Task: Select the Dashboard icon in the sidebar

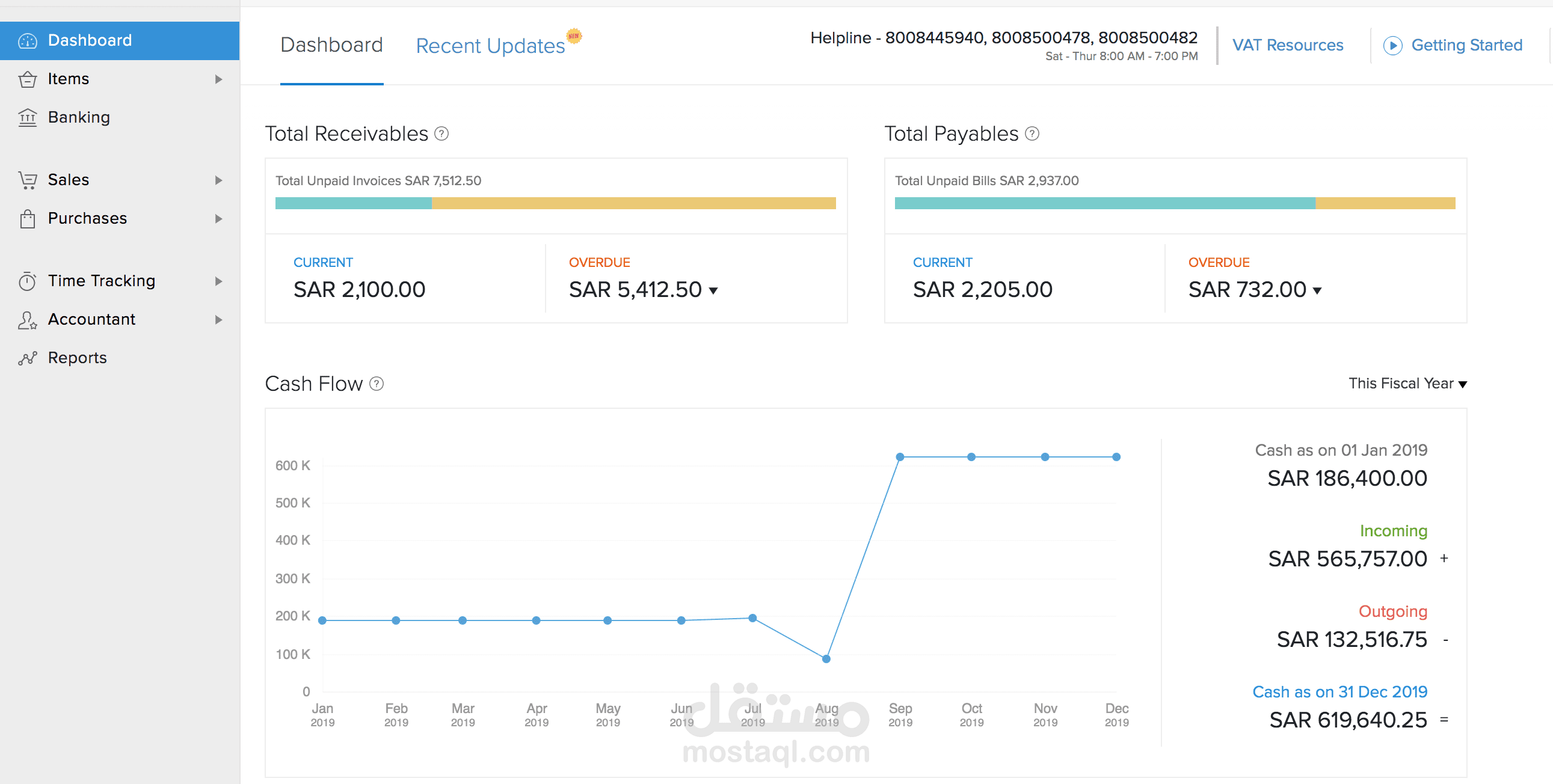Action: (27, 40)
